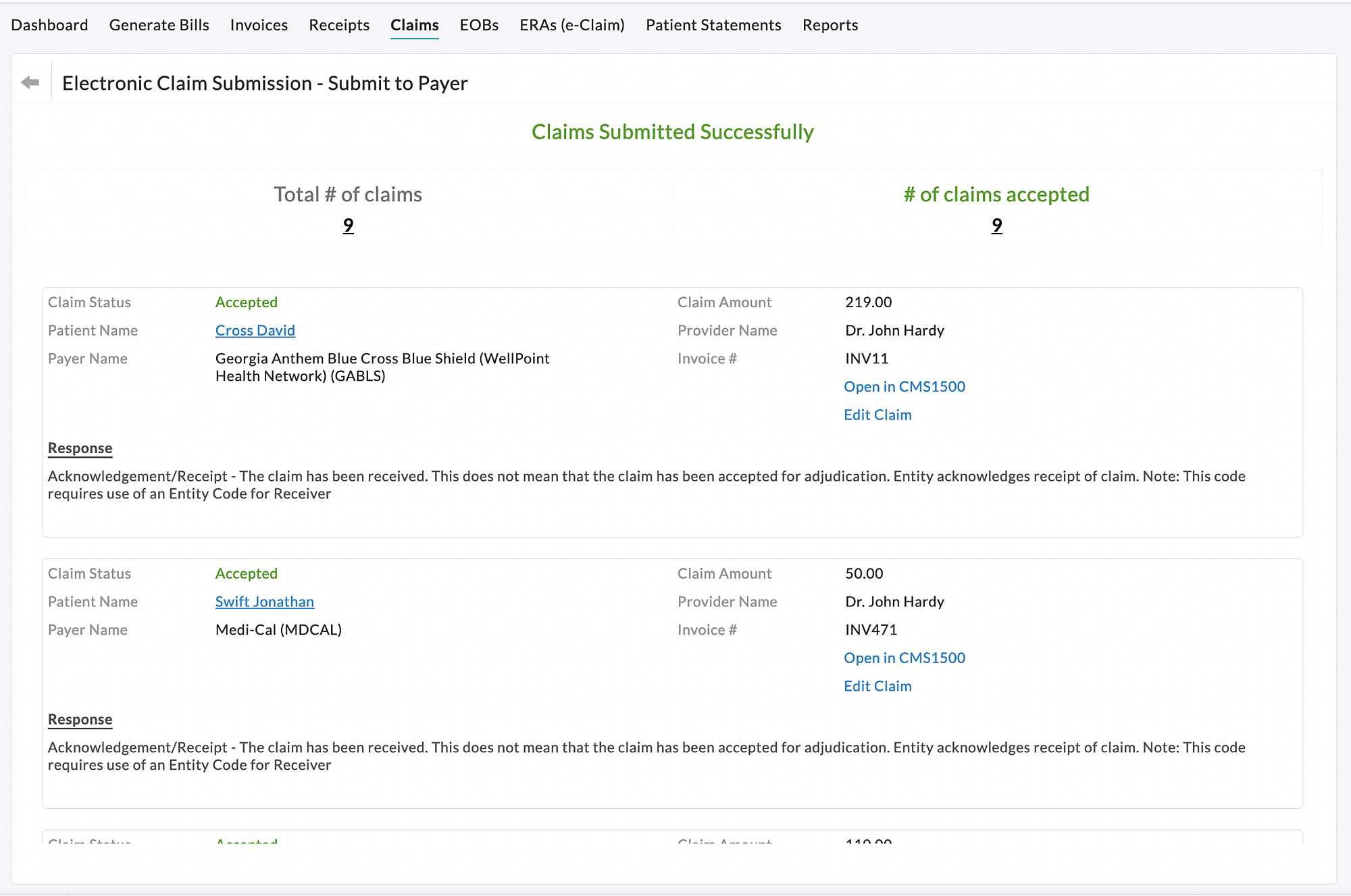Select the Claims tab
This screenshot has height=896, width=1351.
click(x=414, y=25)
